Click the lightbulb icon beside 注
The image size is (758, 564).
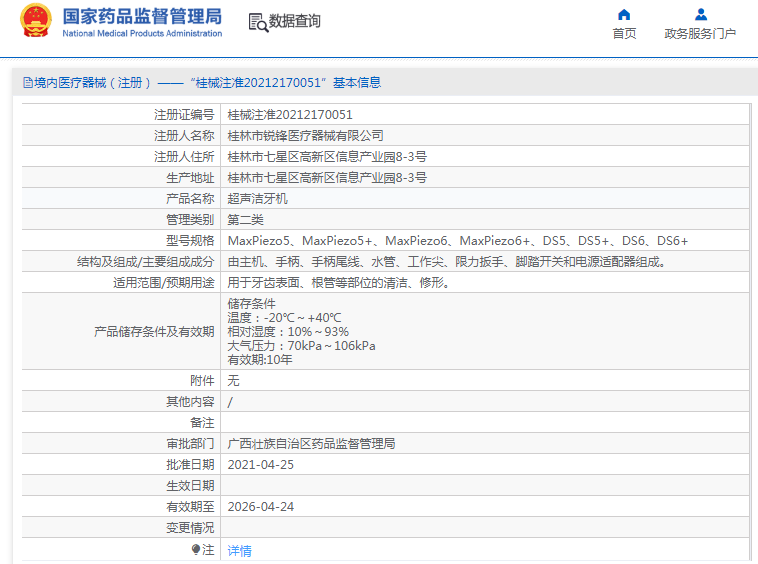[196, 550]
